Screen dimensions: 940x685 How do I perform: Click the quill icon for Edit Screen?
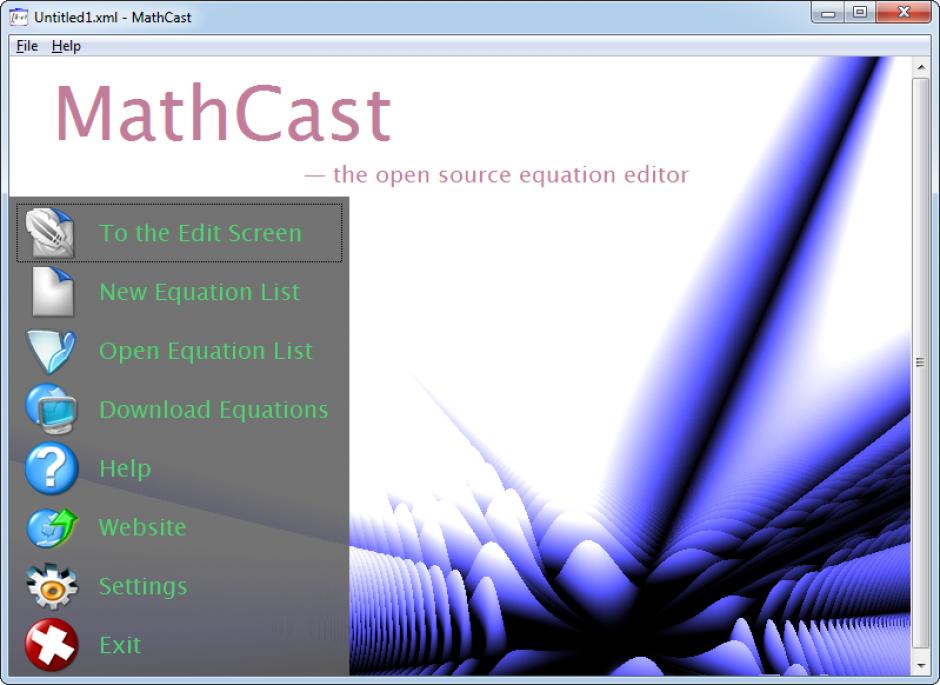[51, 233]
